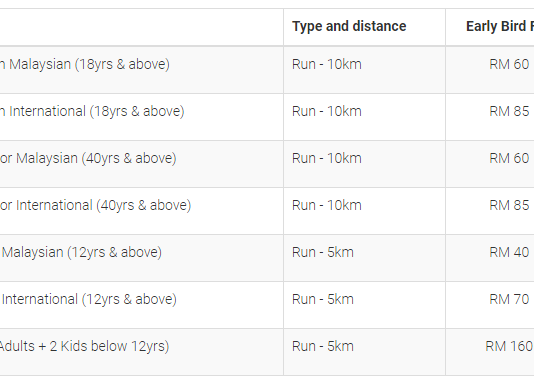
Task: Select 'Malaysian (12yrs & above)' category cell
Action: 81,252
